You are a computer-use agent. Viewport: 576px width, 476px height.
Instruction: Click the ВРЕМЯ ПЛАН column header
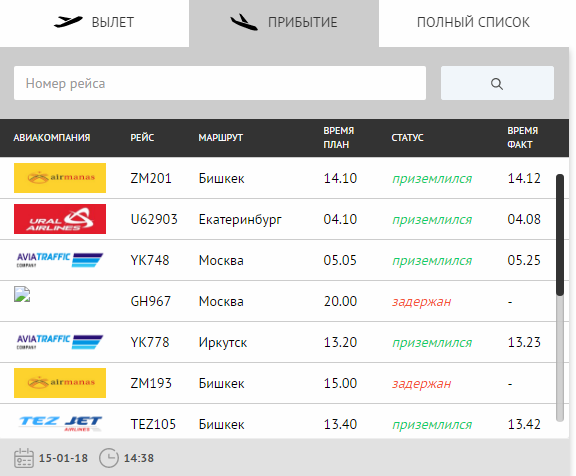coord(339,138)
